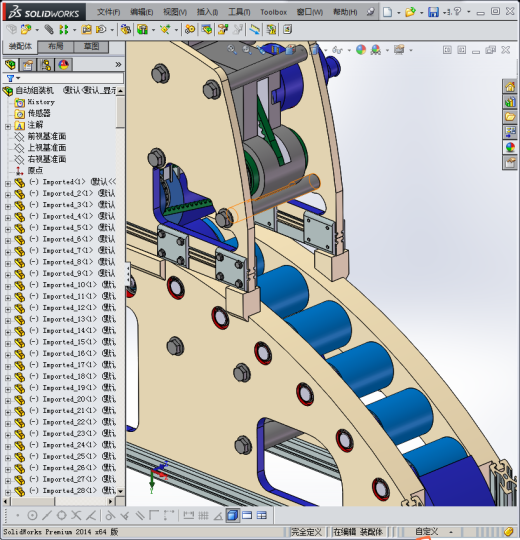Click the Edit Appearance color ball in view toolbar
The image size is (520, 540).
point(361,50)
